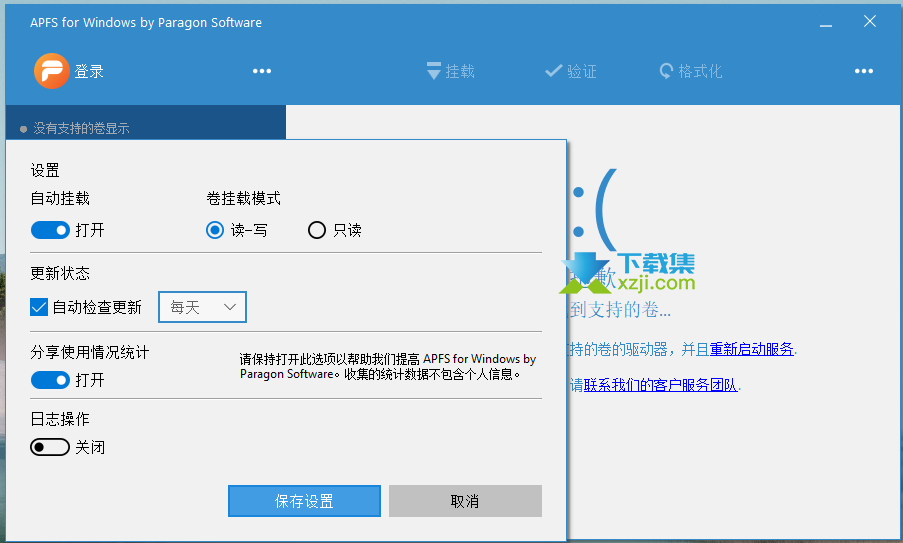Click the 取消 button
The image size is (903, 543).
pos(465,501)
